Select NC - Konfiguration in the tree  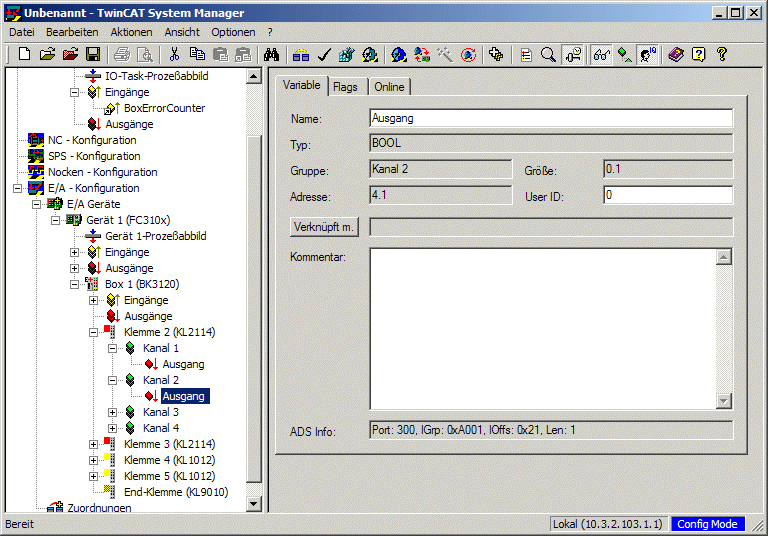click(x=92, y=140)
